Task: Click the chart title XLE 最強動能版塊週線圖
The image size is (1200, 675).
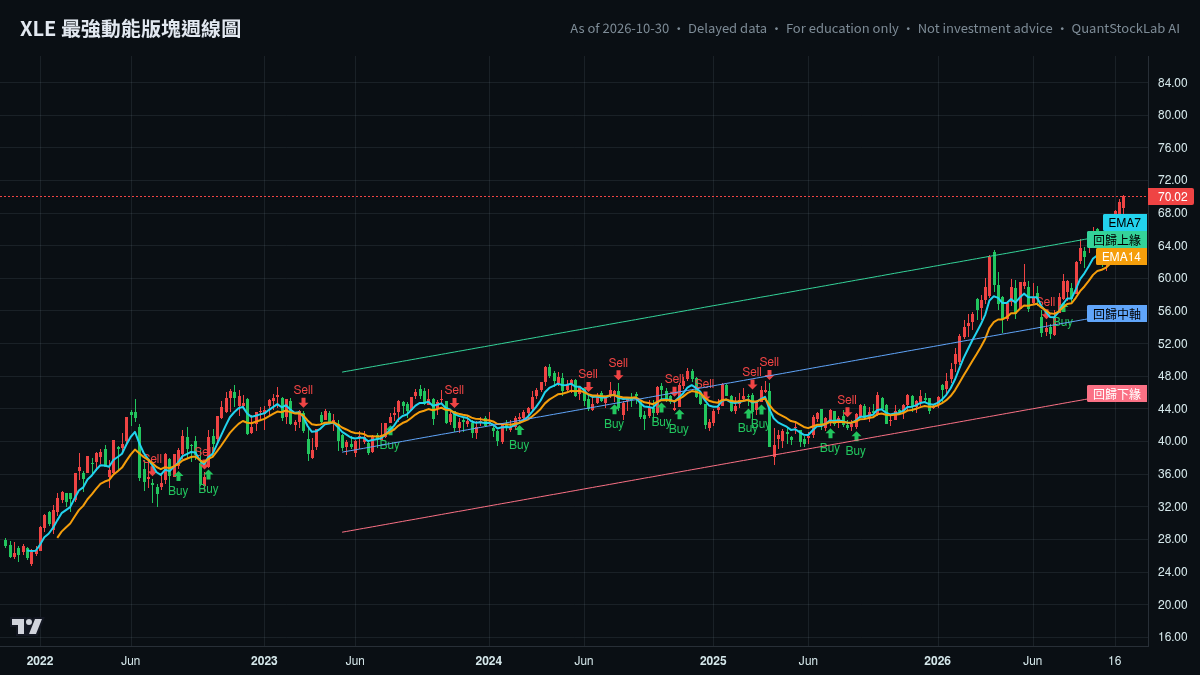Action: pyautogui.click(x=130, y=29)
